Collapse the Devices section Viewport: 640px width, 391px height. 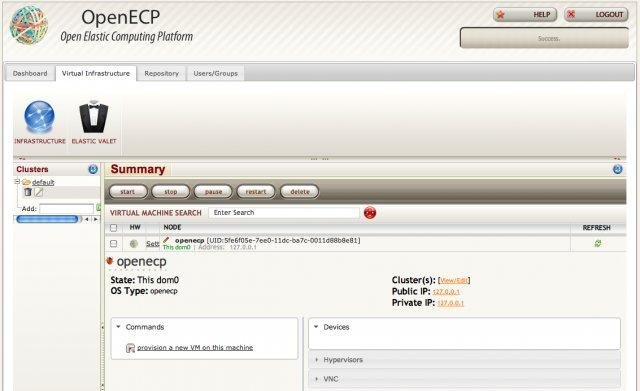[316, 327]
